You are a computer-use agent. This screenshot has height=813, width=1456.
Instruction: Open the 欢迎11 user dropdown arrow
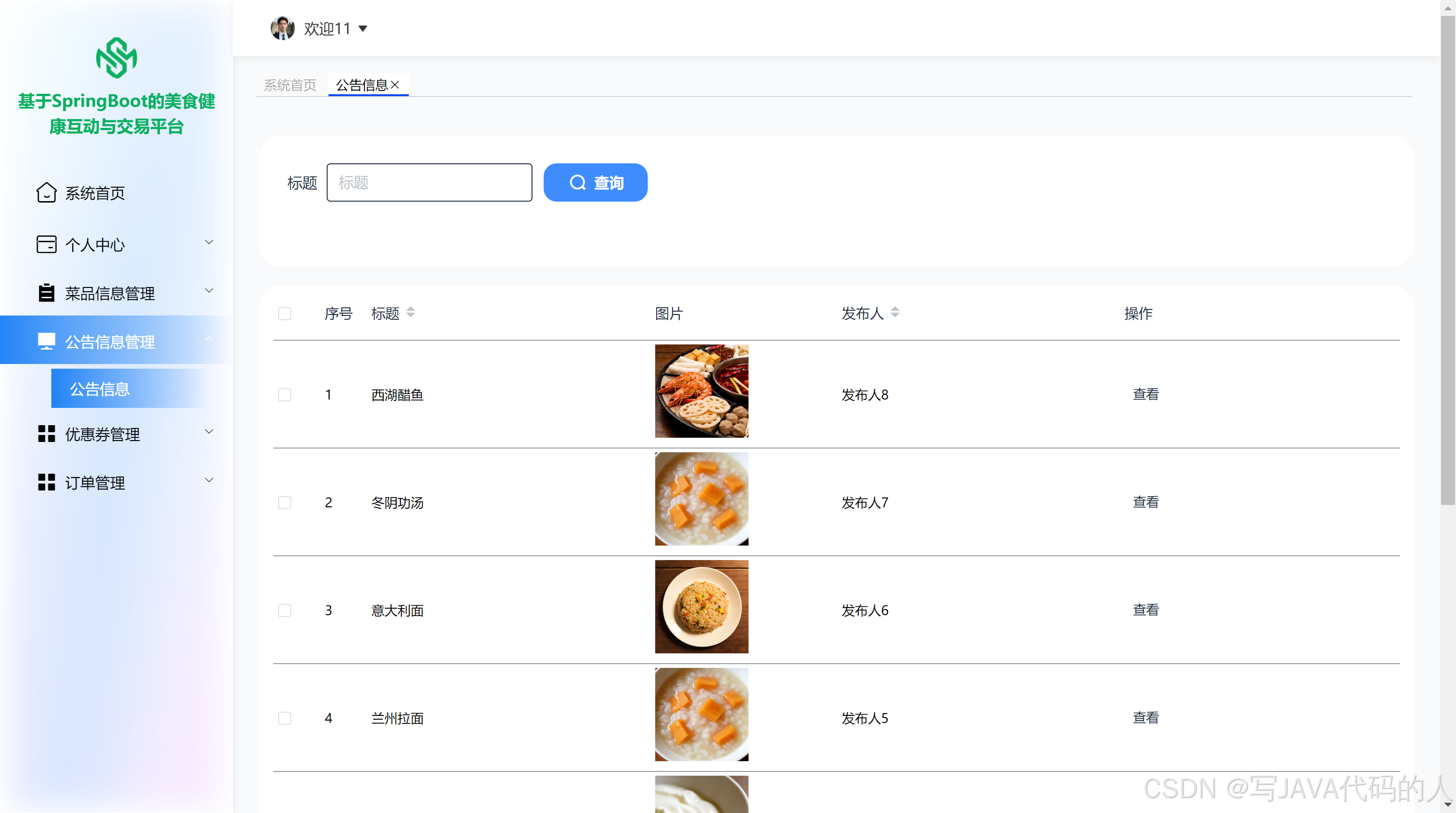coord(364,28)
